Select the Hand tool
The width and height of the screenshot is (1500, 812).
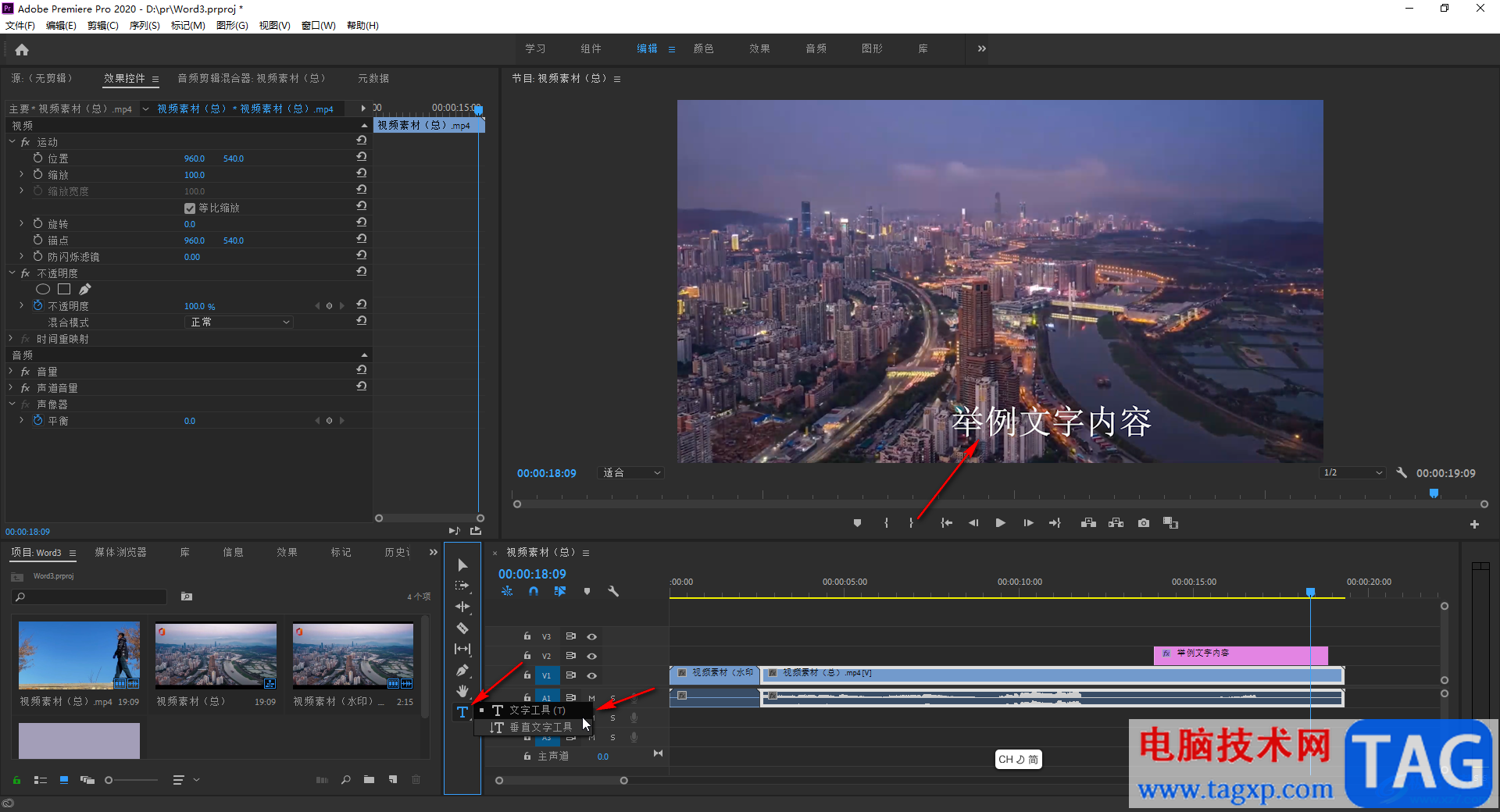(x=462, y=691)
